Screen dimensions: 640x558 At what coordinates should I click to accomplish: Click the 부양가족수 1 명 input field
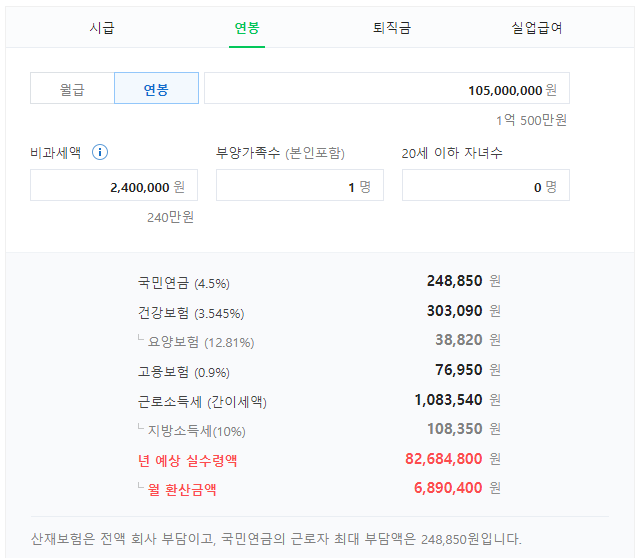coord(300,185)
